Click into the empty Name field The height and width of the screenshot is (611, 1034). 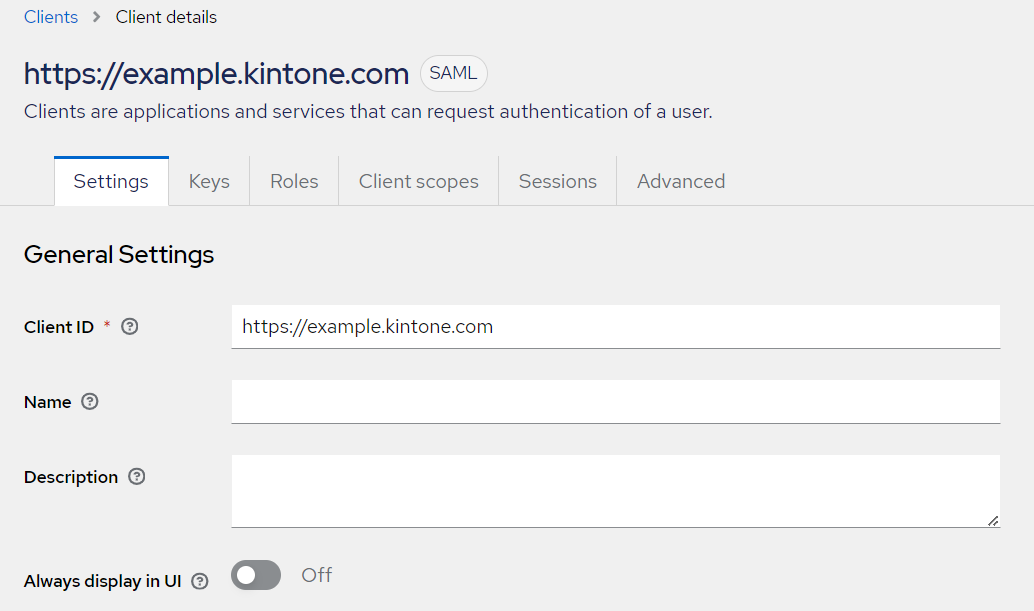point(615,402)
